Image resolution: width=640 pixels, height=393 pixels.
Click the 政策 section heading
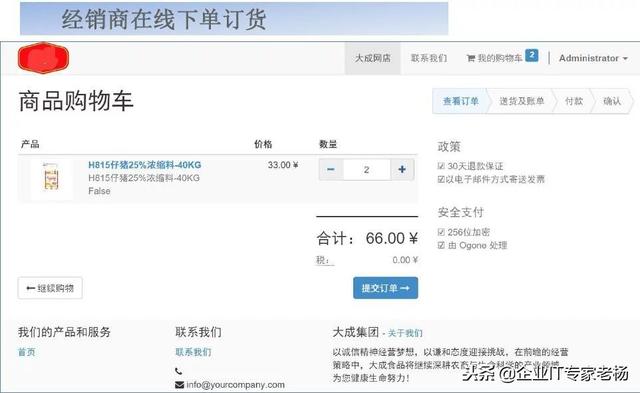click(x=449, y=146)
